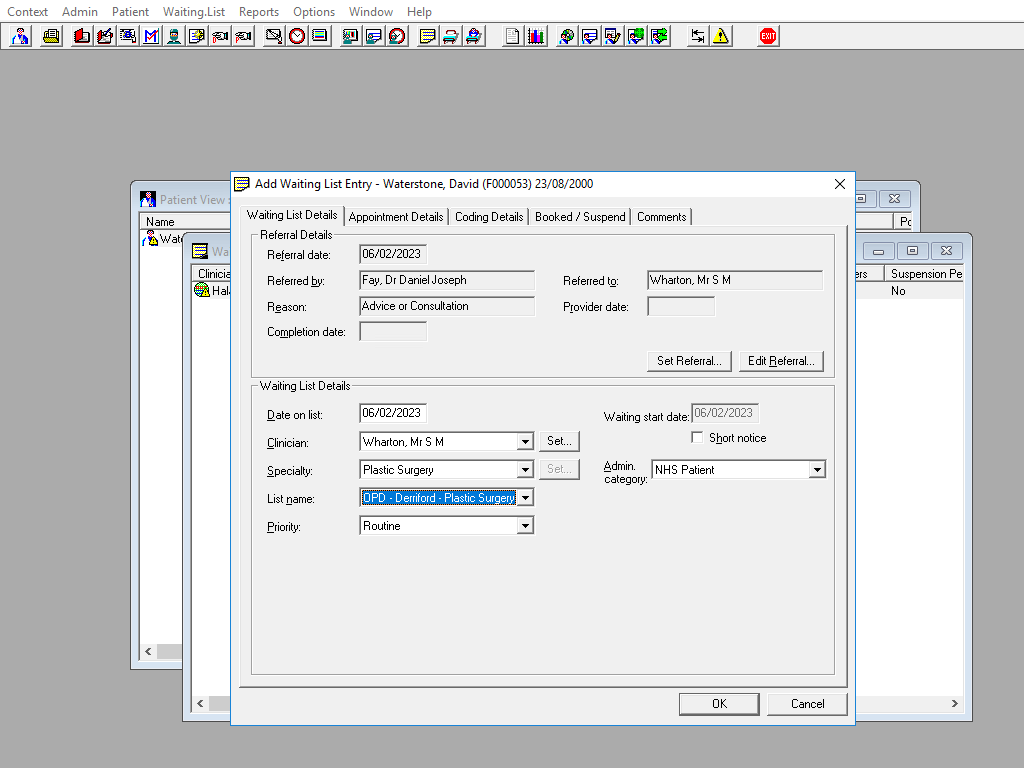Click the empty hospital bed icon
Viewport: 1024px width, 768px height.
point(450,36)
